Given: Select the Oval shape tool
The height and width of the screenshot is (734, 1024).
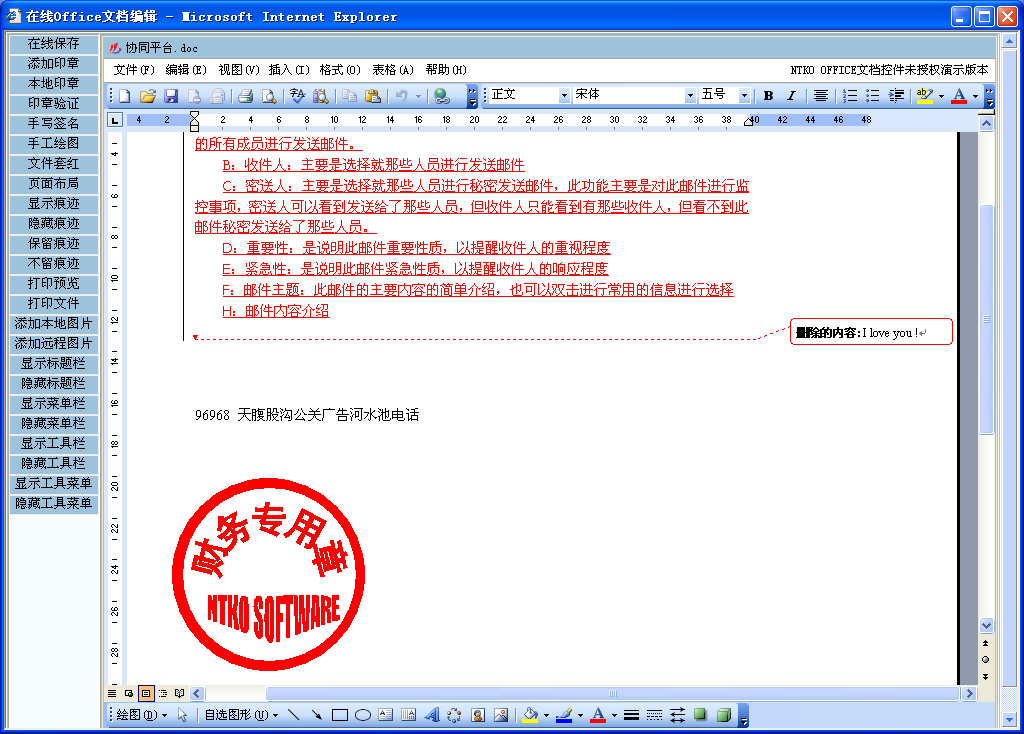Looking at the screenshot, I should tap(363, 715).
